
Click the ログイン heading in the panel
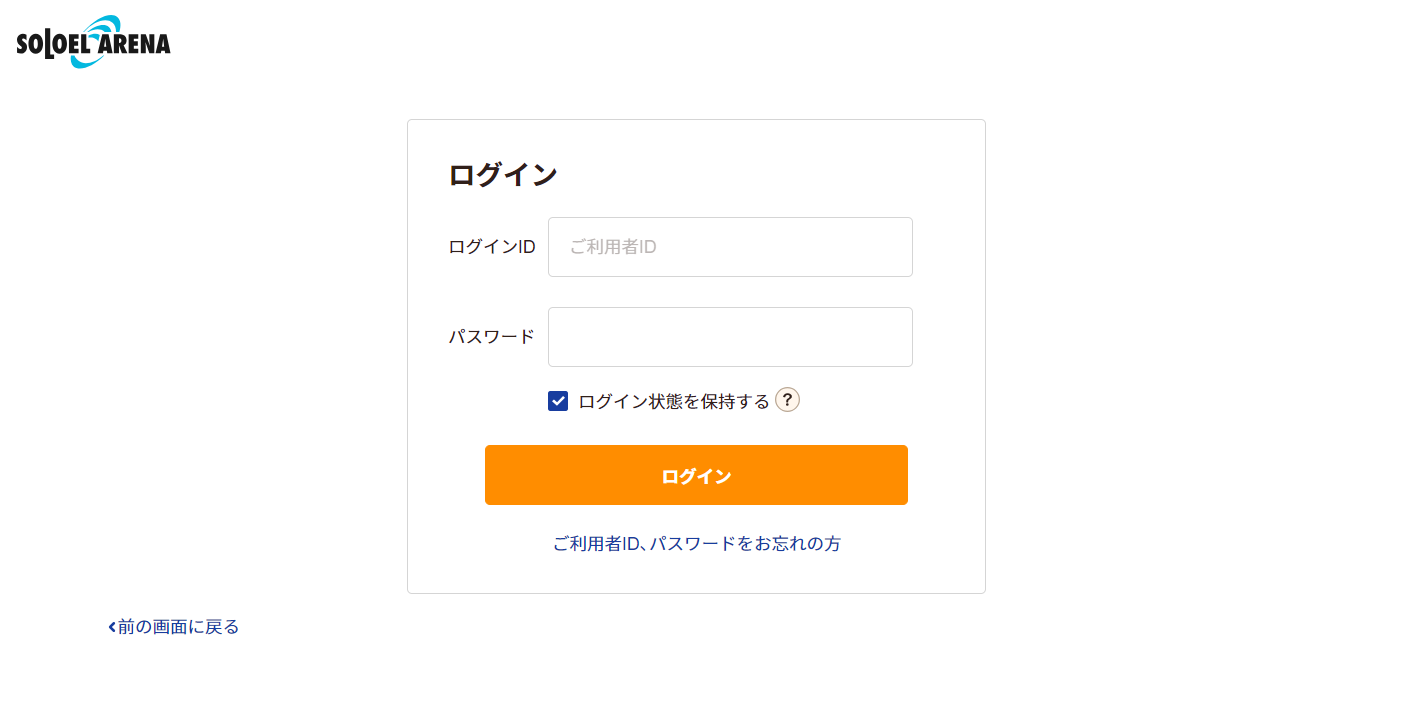tap(503, 175)
